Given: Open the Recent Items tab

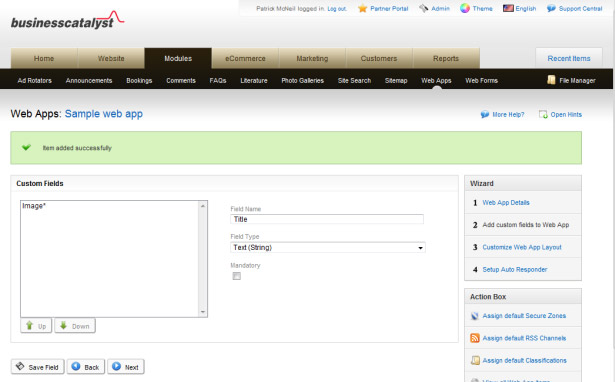Looking at the screenshot, I should pos(569,58).
